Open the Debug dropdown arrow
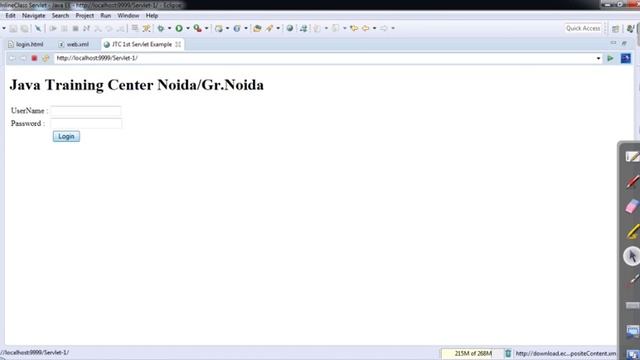The image size is (640, 360). coord(169,29)
